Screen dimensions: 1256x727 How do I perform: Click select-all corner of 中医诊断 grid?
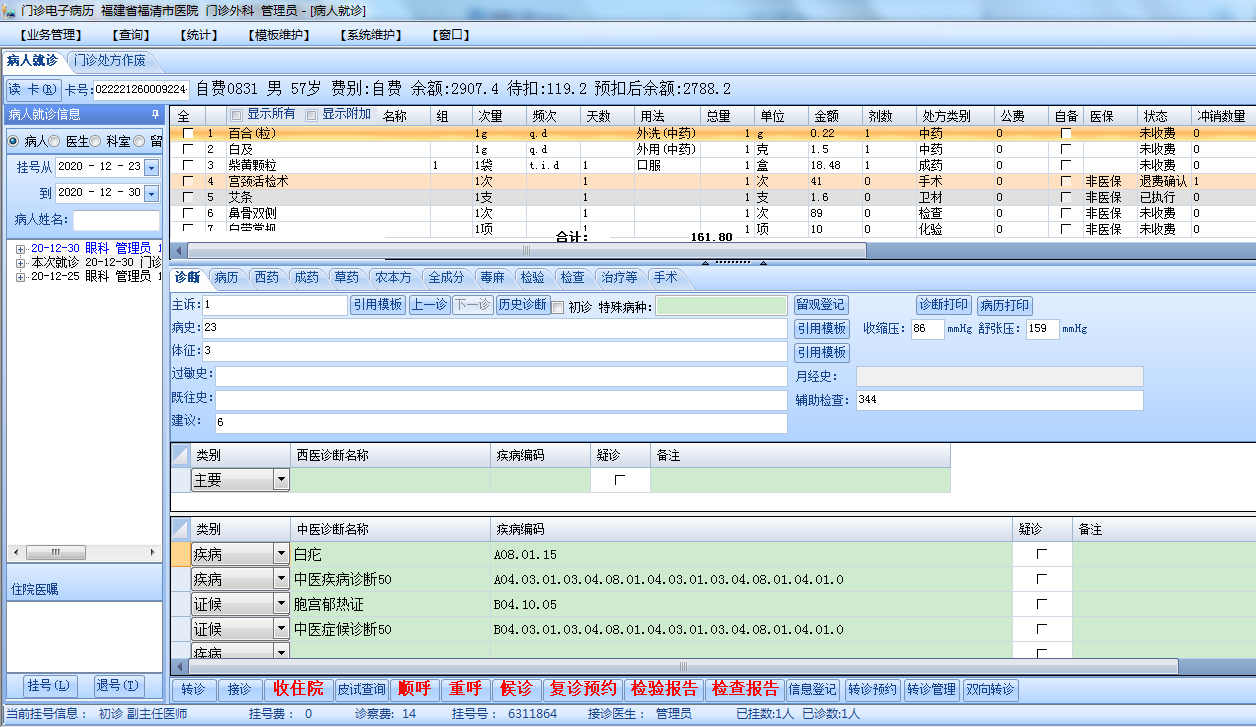pos(180,529)
